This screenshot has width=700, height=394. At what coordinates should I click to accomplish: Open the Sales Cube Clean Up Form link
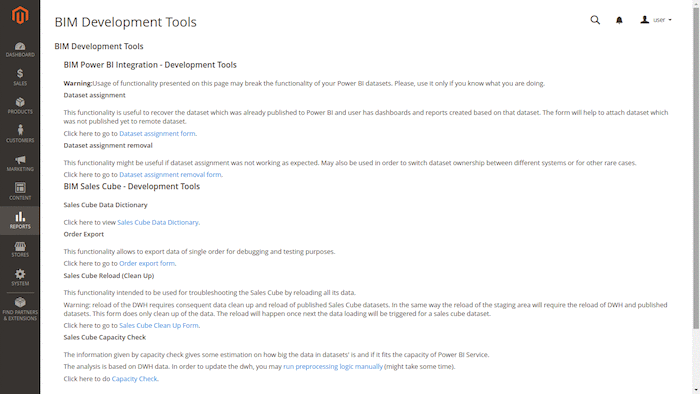[x=158, y=325]
